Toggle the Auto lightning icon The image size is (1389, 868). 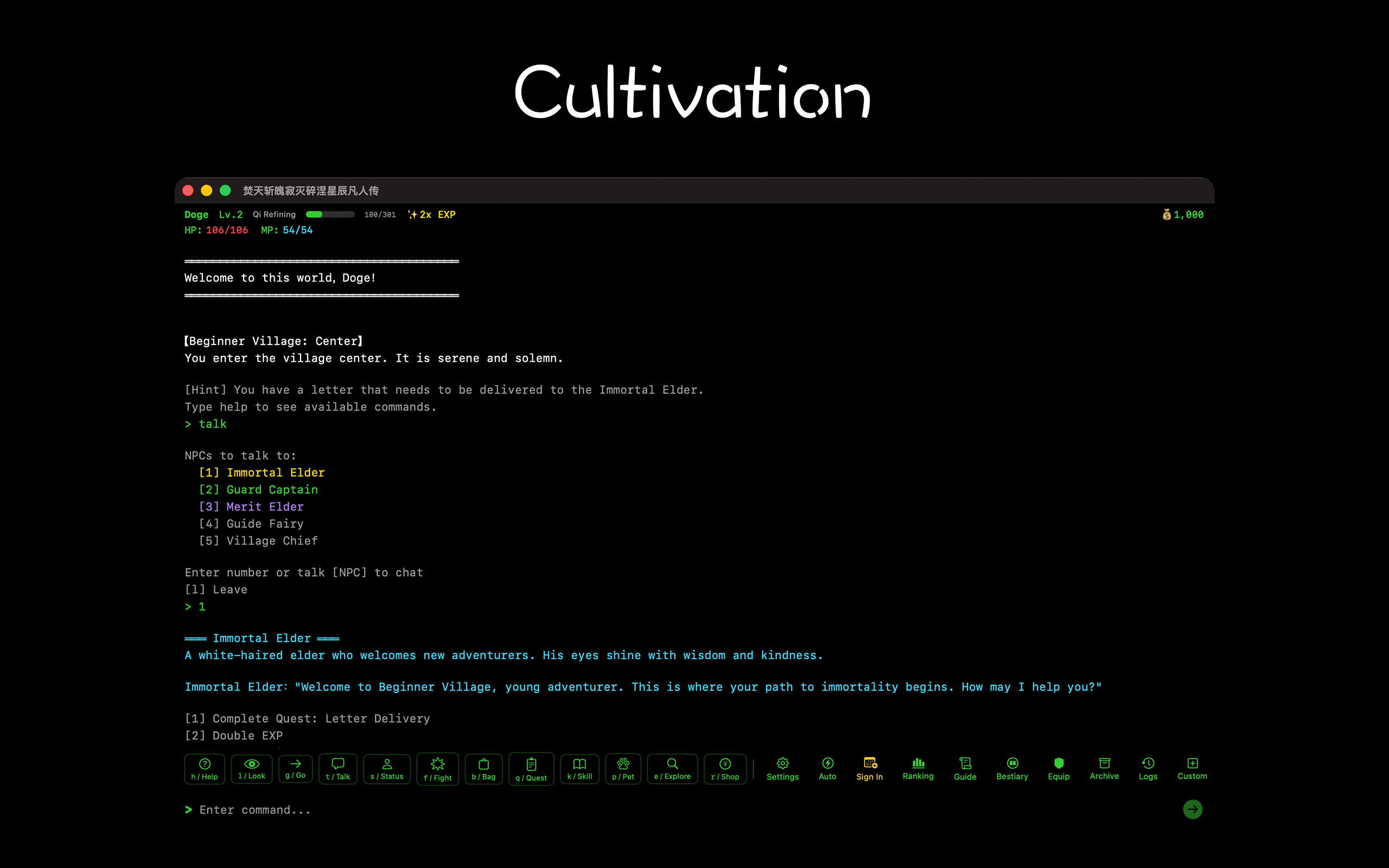(827, 763)
